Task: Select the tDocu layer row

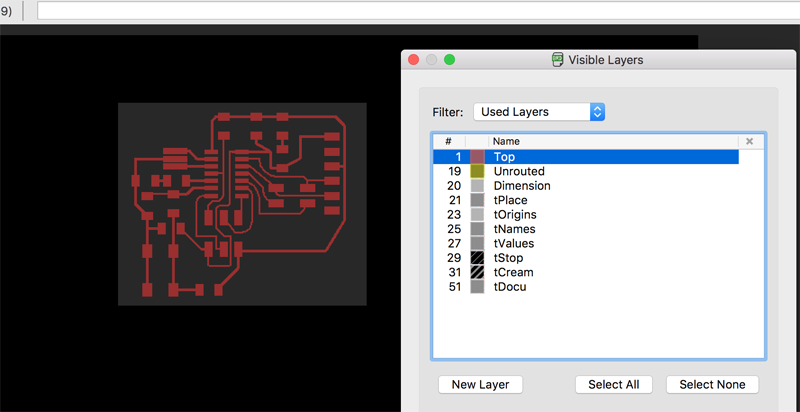Action: (586, 287)
